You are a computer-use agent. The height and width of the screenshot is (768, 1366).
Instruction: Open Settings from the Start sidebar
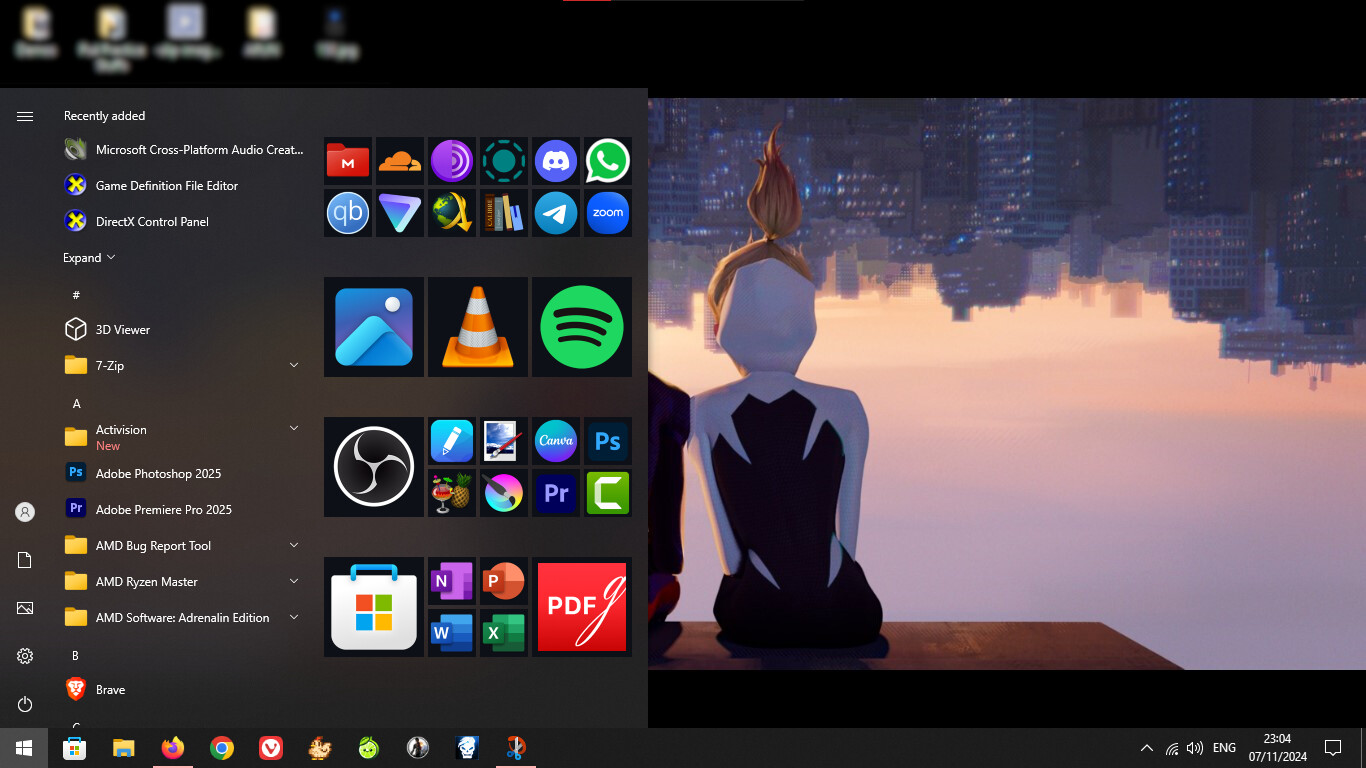point(25,656)
